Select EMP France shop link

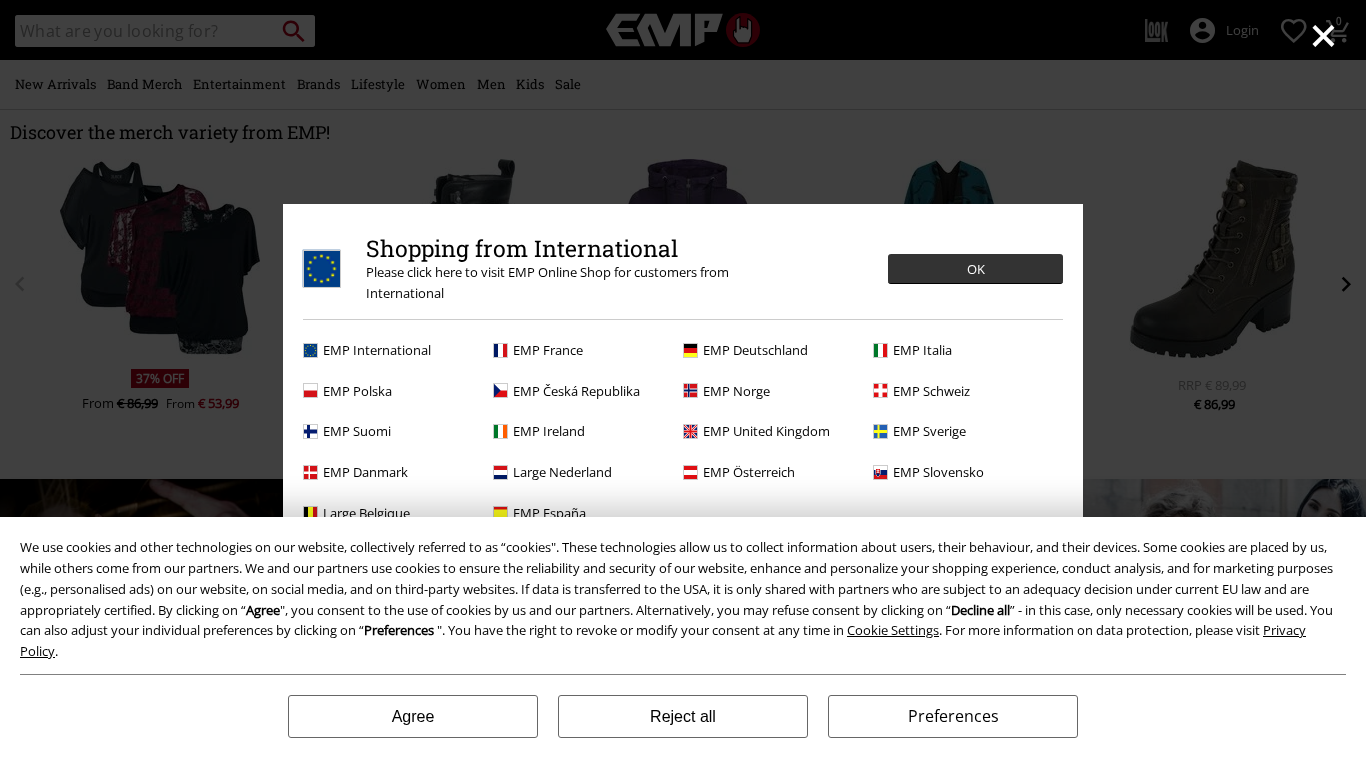548,350
